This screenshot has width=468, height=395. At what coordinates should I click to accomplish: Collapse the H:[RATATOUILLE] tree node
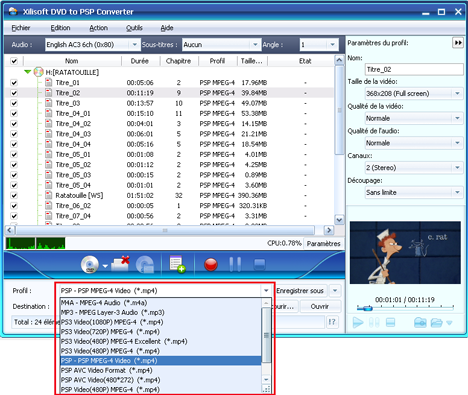pyautogui.click(x=28, y=72)
